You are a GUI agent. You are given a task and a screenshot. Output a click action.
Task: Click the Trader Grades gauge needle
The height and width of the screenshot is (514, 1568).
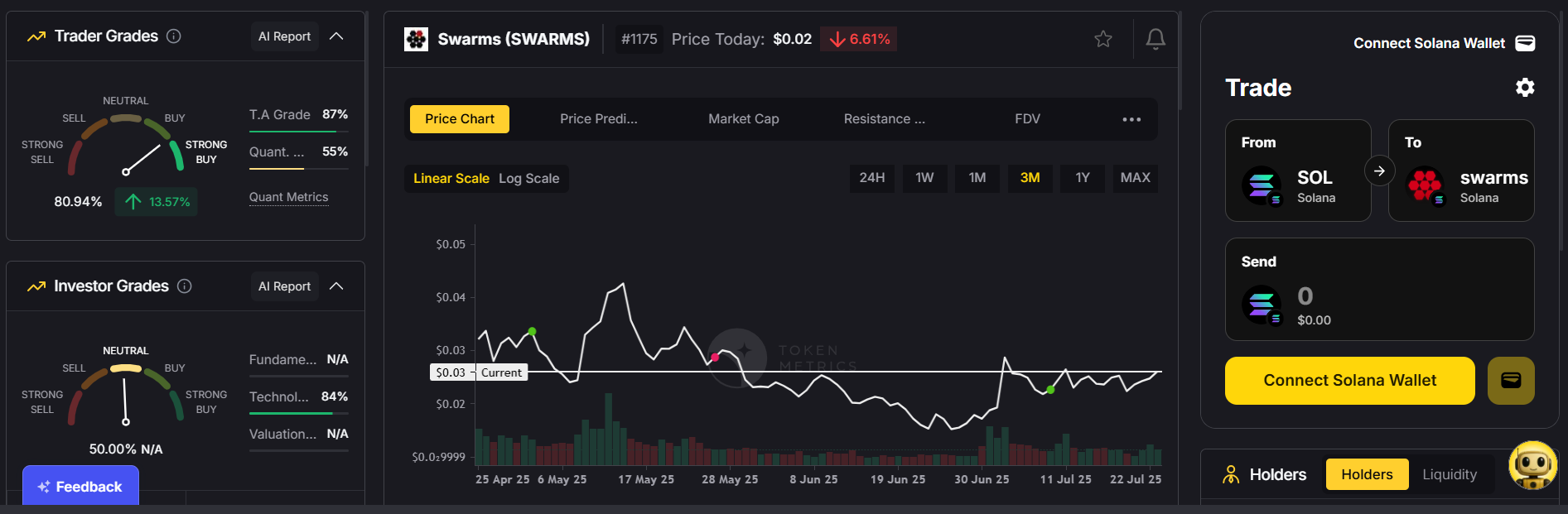pyautogui.click(x=142, y=159)
